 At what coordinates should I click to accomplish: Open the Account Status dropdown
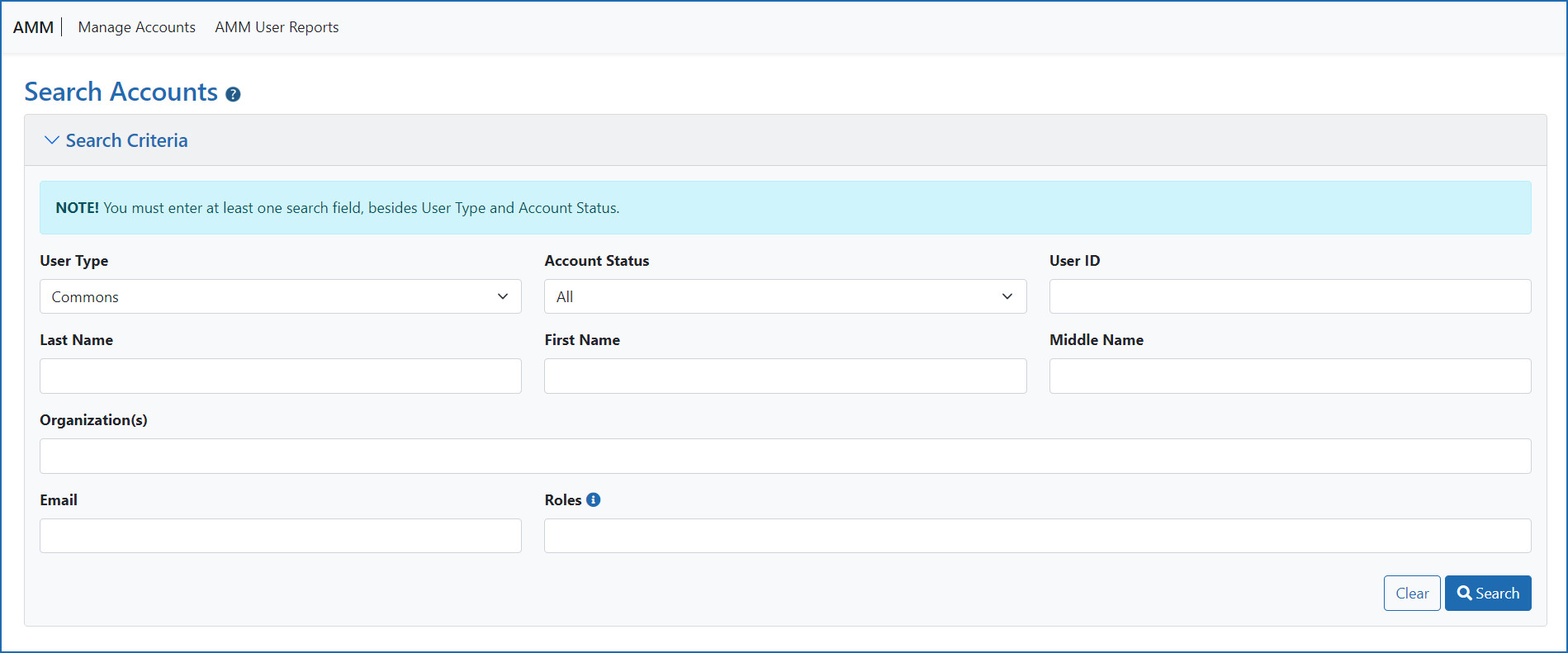[x=785, y=296]
